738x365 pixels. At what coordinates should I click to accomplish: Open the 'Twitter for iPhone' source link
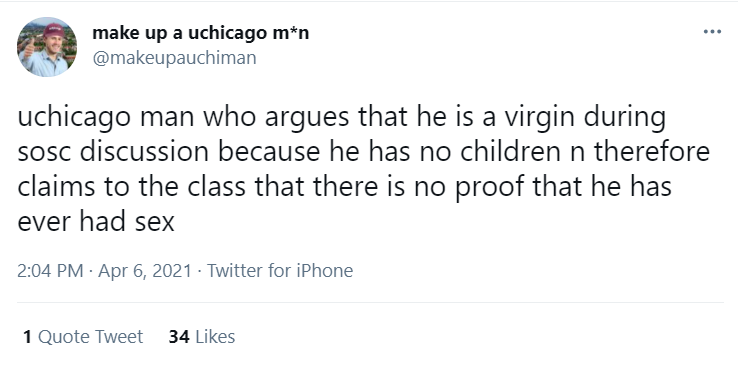point(280,271)
